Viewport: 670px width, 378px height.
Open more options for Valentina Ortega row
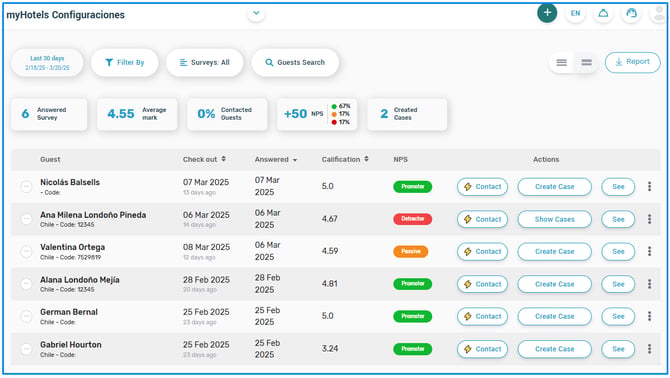[649, 251]
